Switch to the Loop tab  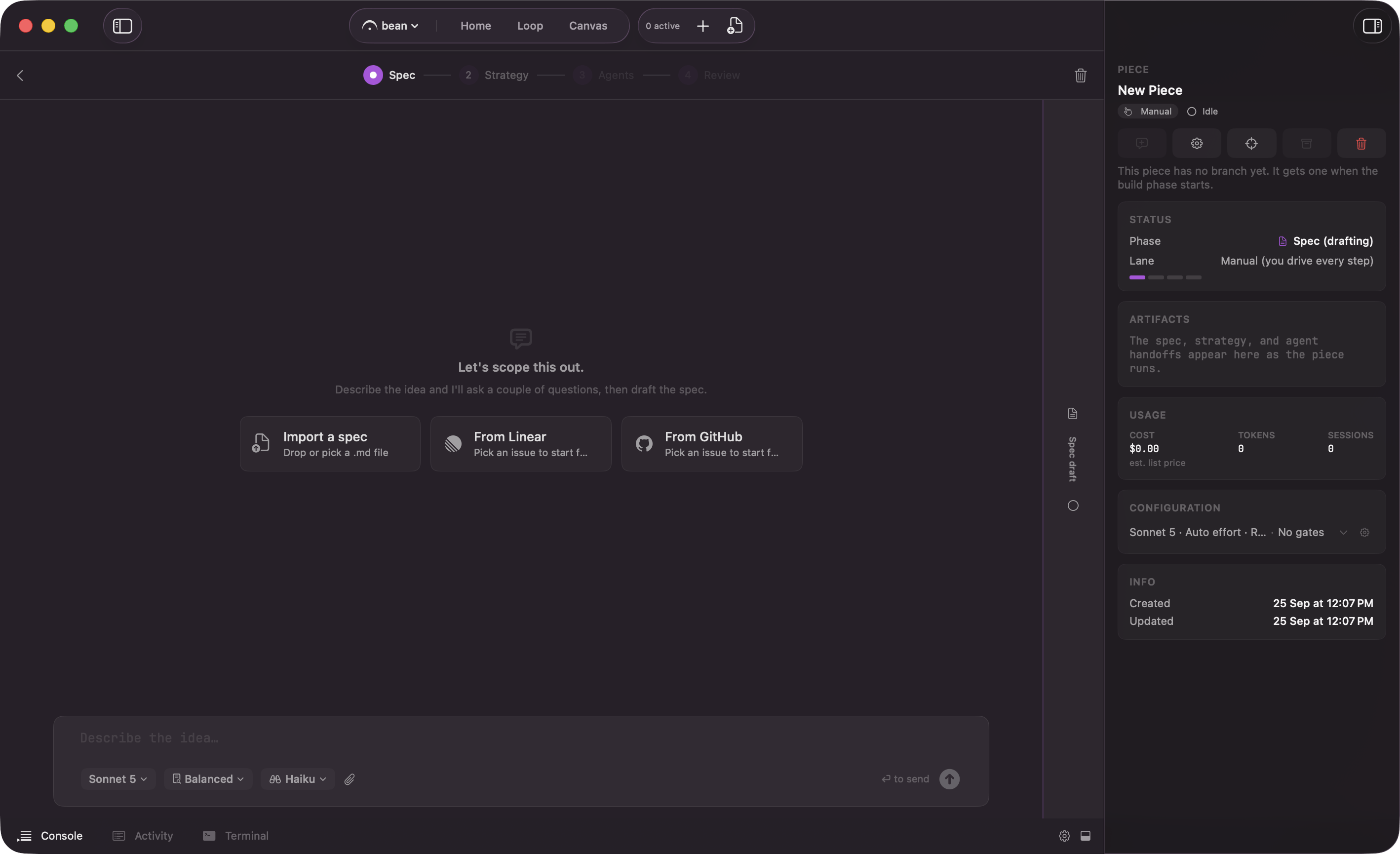pyautogui.click(x=530, y=26)
